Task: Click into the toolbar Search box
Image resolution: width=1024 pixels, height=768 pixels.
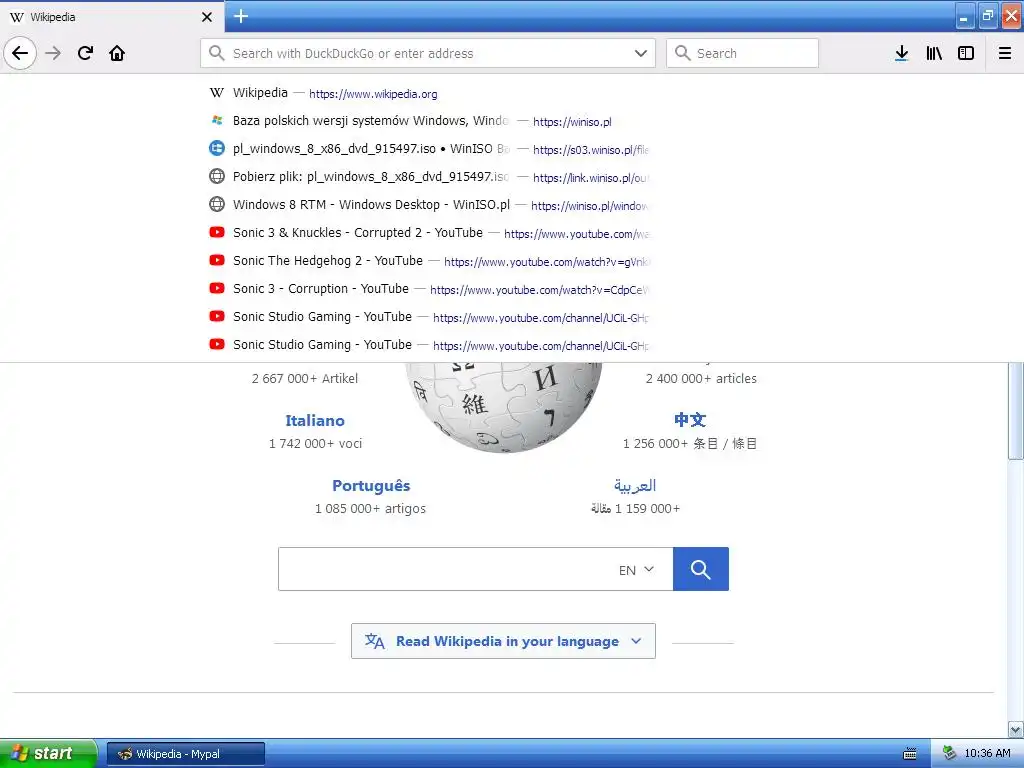Action: (x=742, y=53)
